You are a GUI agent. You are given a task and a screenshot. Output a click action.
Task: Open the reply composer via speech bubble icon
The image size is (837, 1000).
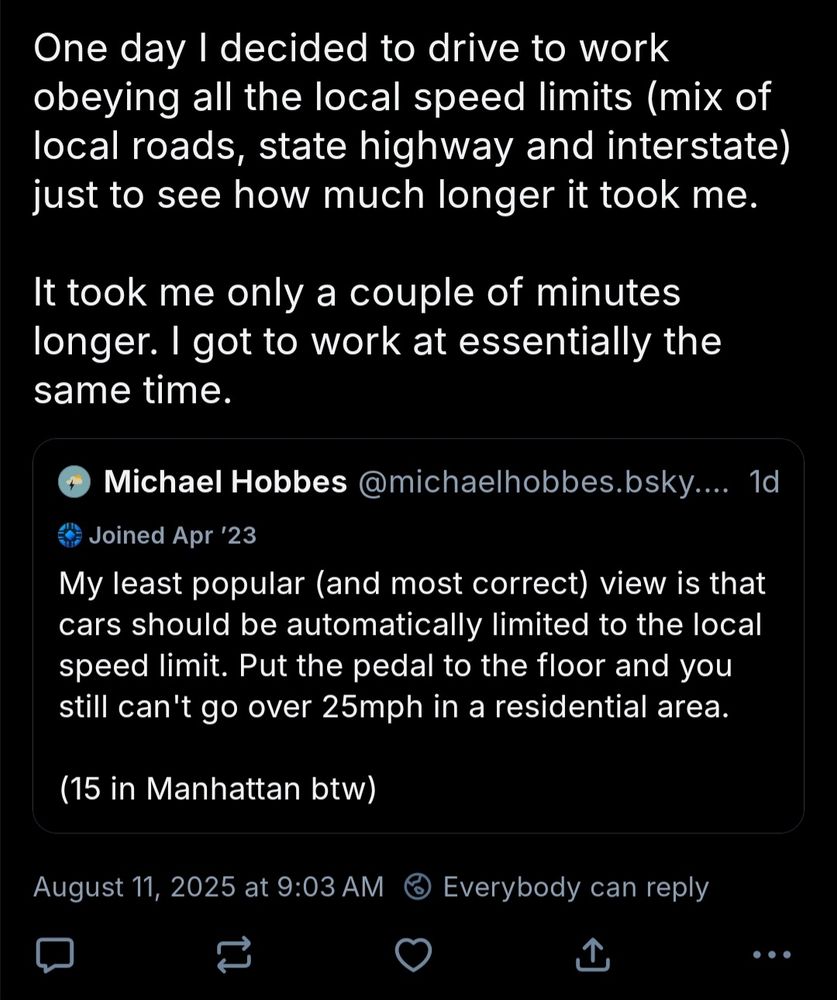coord(55,956)
